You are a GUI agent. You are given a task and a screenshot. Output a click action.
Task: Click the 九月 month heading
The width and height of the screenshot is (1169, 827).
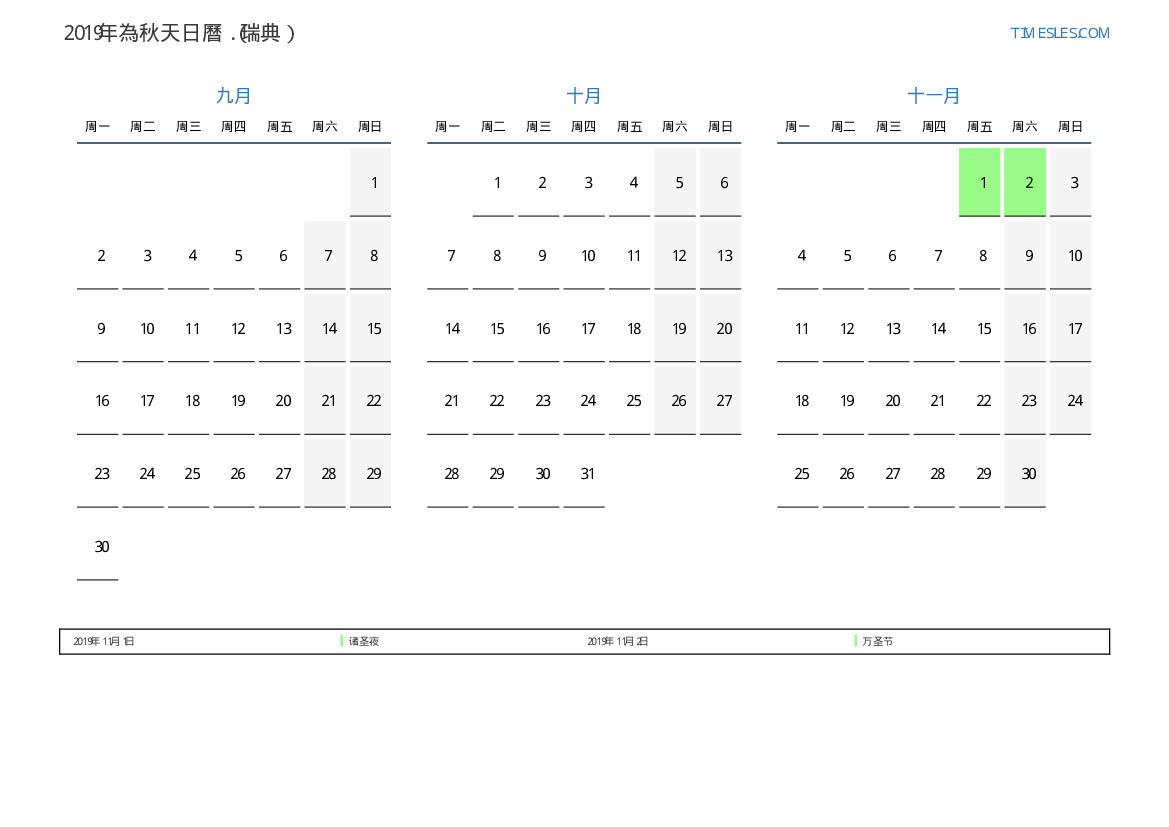pyautogui.click(x=234, y=96)
